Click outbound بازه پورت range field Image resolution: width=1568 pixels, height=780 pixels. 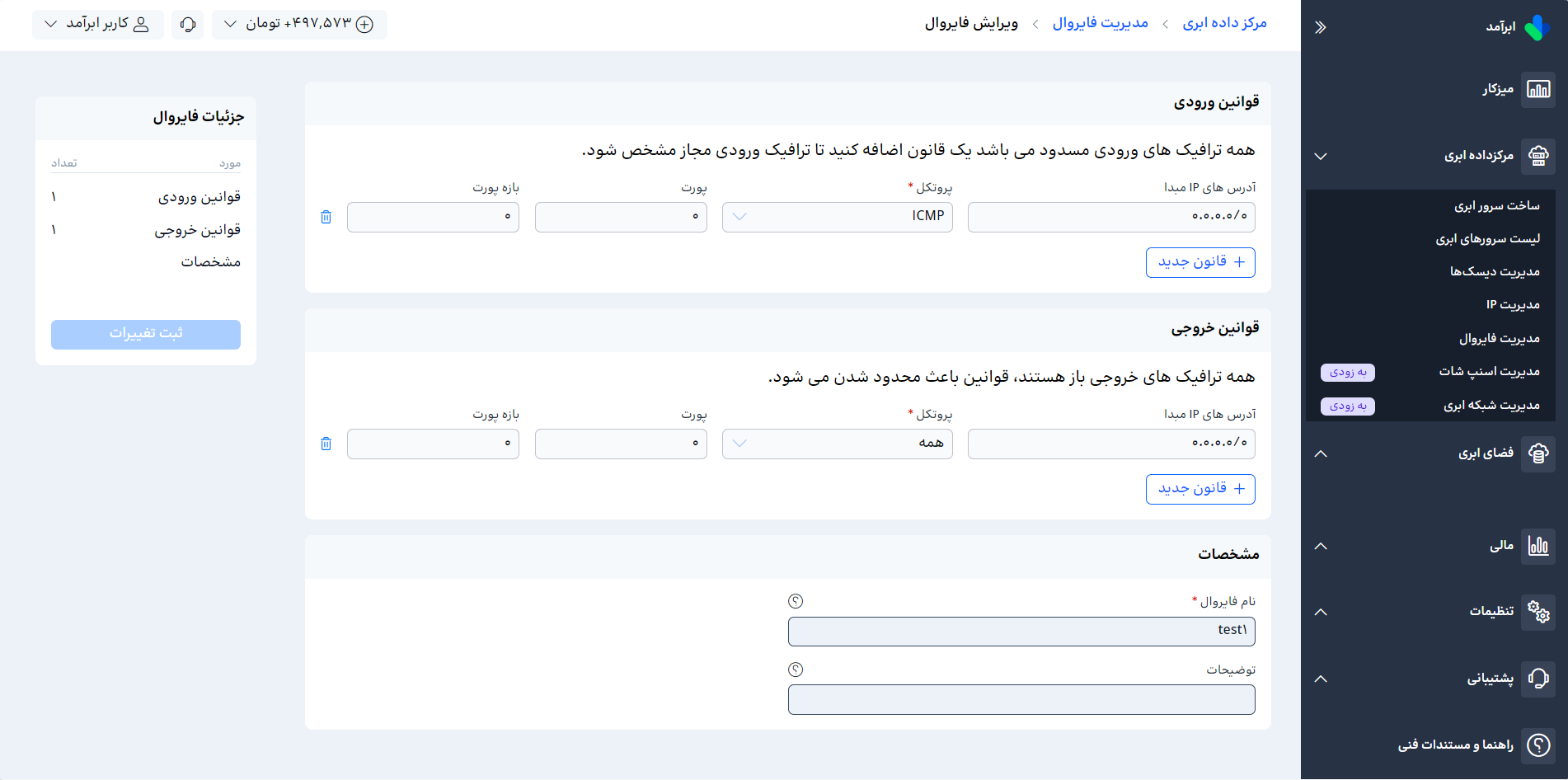[433, 444]
